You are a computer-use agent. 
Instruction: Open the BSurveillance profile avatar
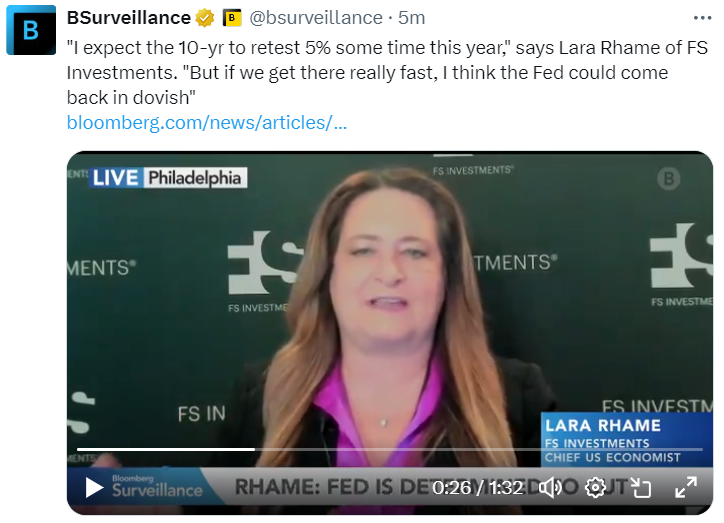click(31, 30)
